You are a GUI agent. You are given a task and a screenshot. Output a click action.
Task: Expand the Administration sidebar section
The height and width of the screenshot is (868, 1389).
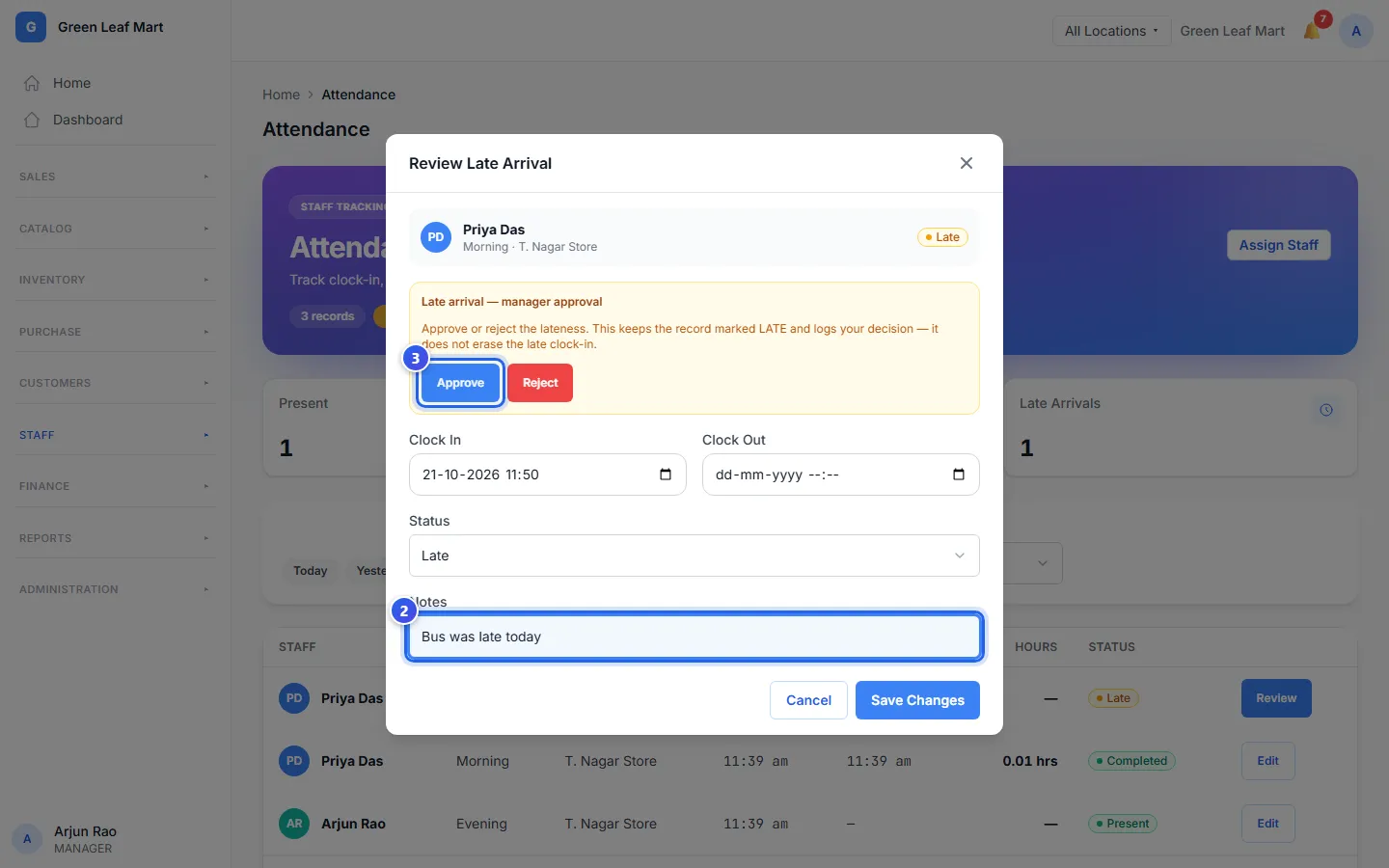[115, 589]
